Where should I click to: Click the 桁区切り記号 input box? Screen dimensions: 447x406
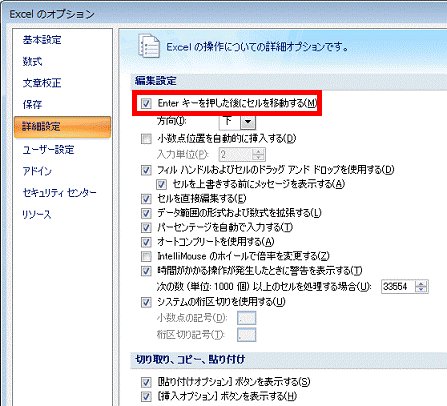247,335
